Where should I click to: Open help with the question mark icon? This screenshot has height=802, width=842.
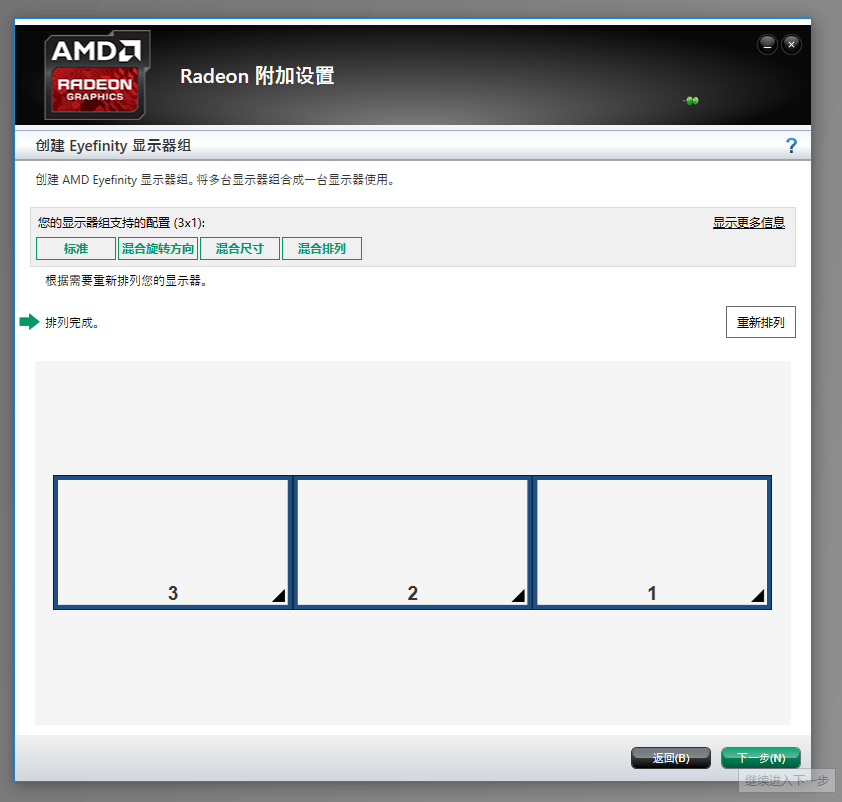tap(791, 146)
